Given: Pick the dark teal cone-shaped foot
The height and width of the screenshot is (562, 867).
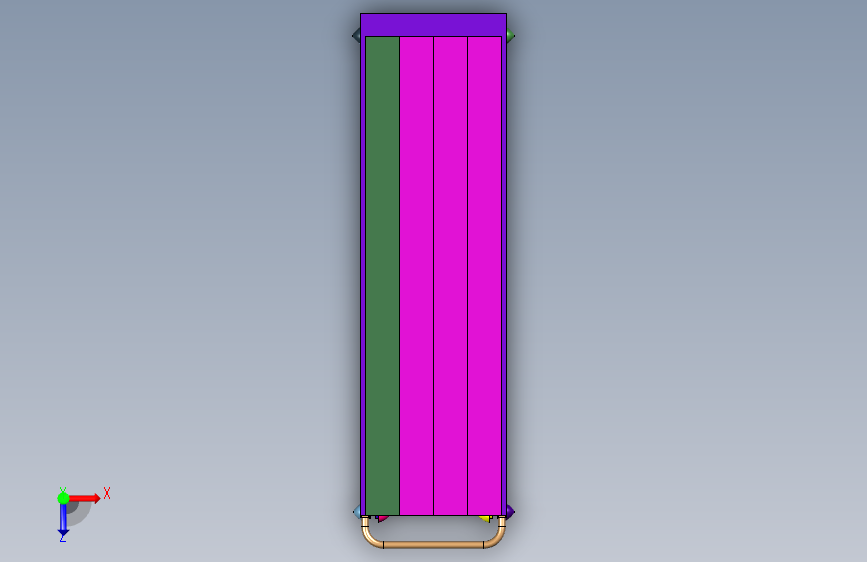Looking at the screenshot, I should tap(356, 36).
